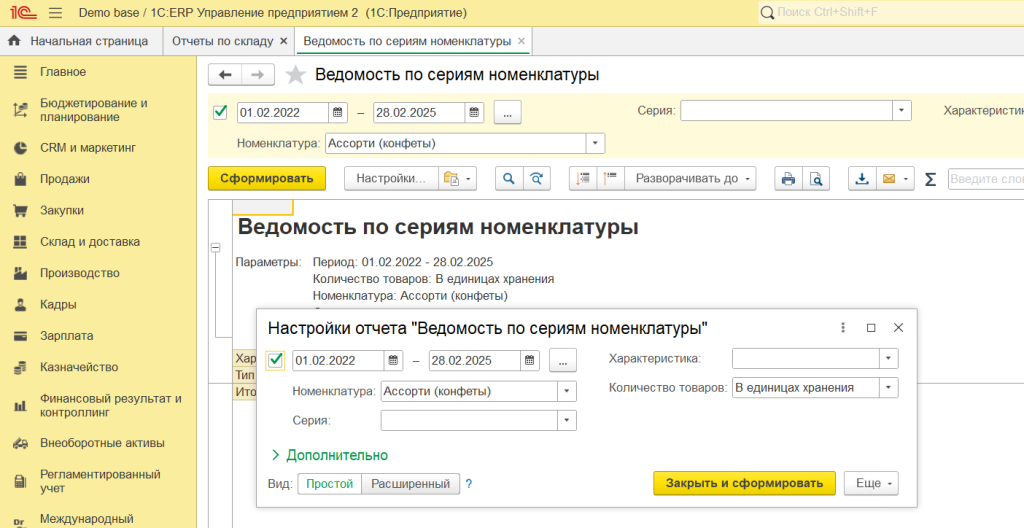Open calendar for end date in settings dialog
Image resolution: width=1024 pixels, height=528 pixels.
pyautogui.click(x=530, y=360)
